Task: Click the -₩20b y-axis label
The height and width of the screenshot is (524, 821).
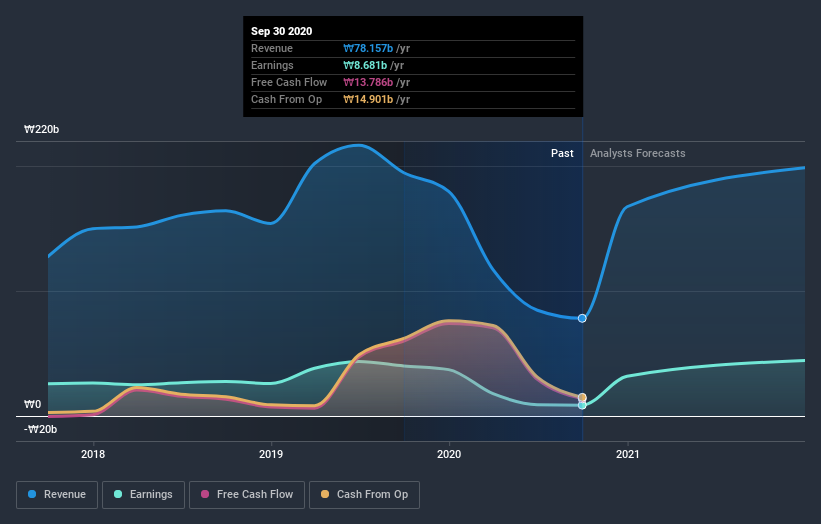Action: click(40, 429)
